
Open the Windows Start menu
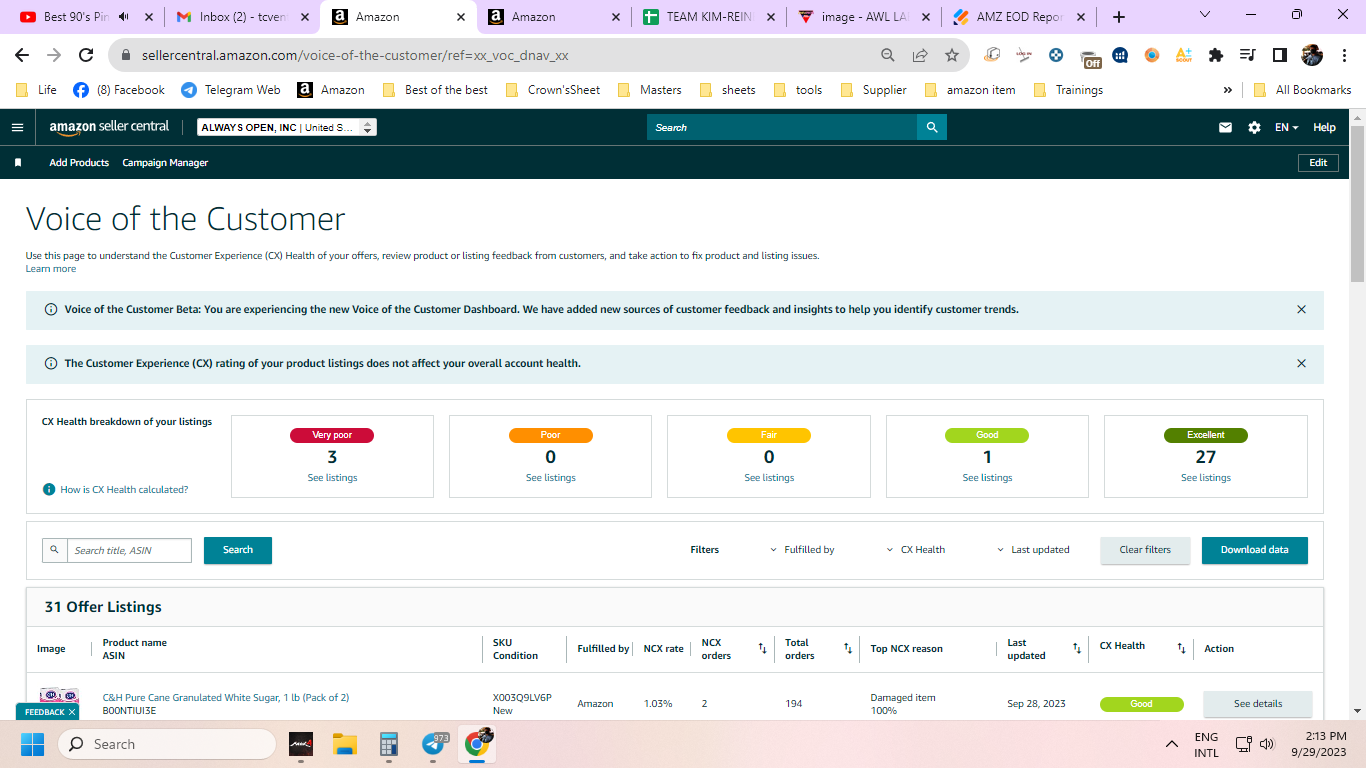coord(33,744)
